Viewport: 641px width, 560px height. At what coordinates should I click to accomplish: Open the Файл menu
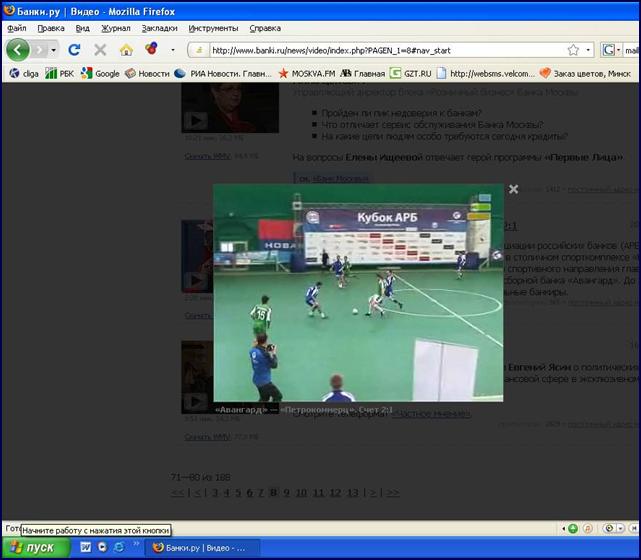point(17,28)
